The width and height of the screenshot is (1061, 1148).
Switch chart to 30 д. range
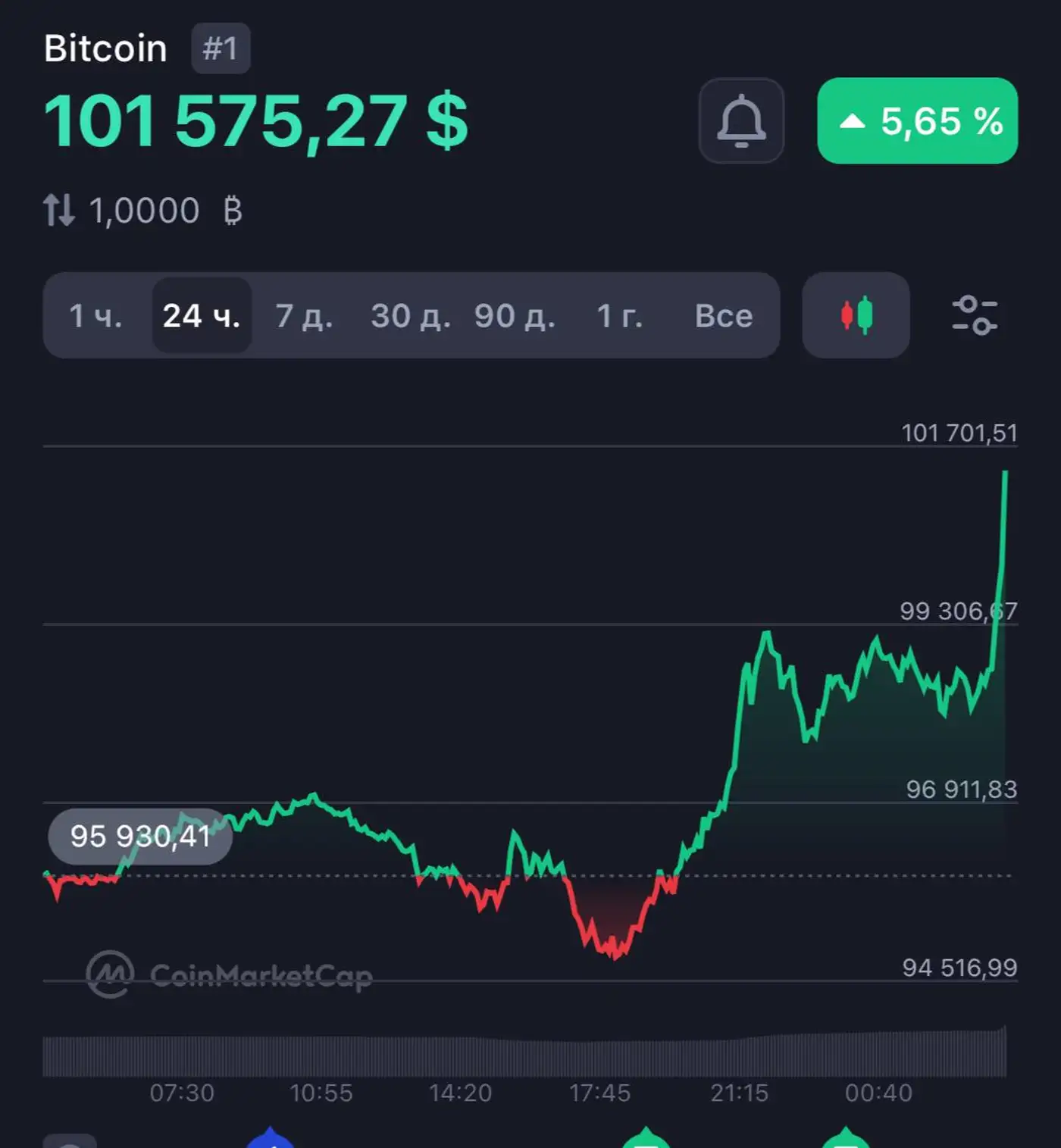pyautogui.click(x=410, y=316)
